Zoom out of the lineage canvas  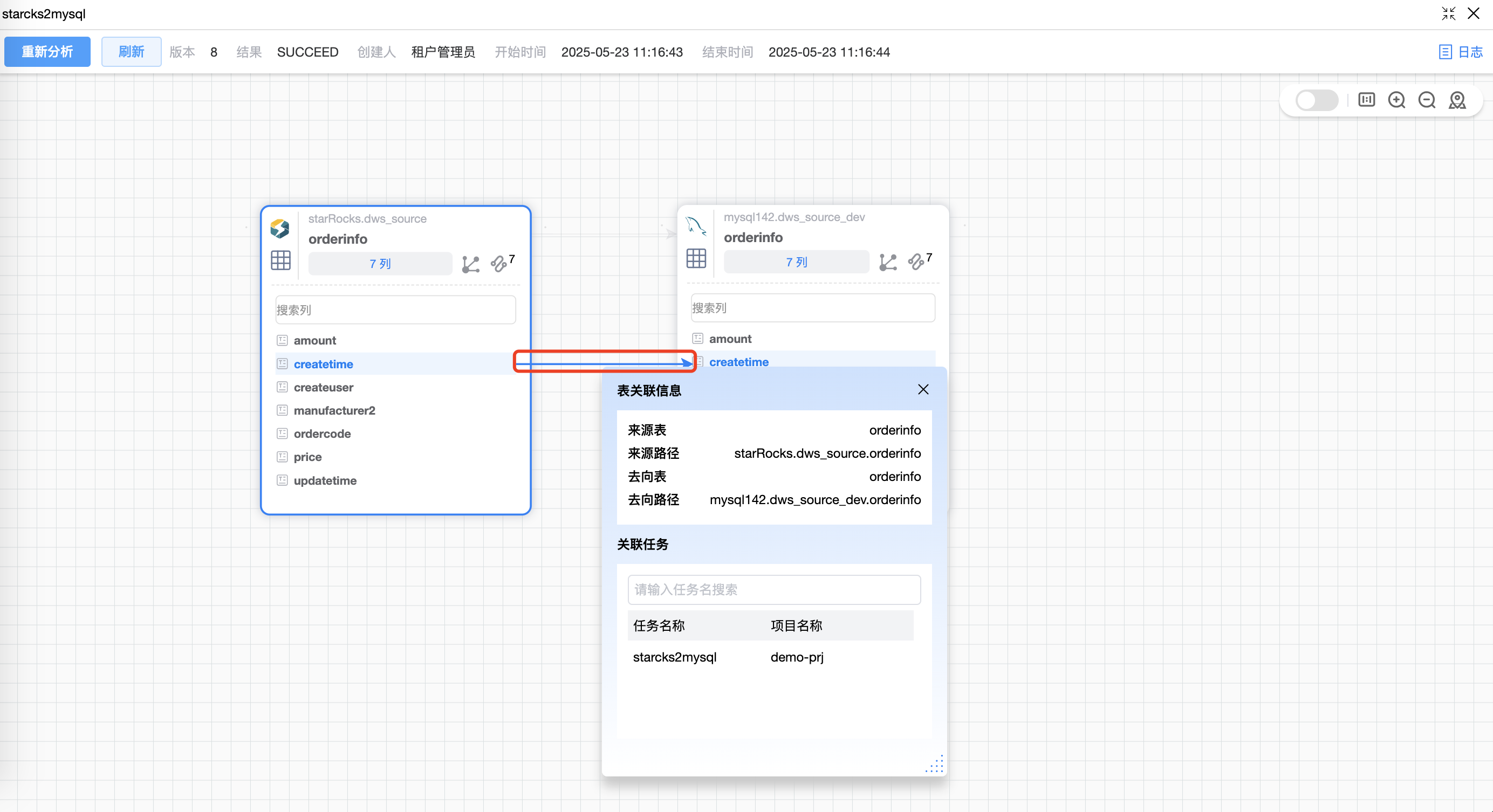click(1426, 100)
